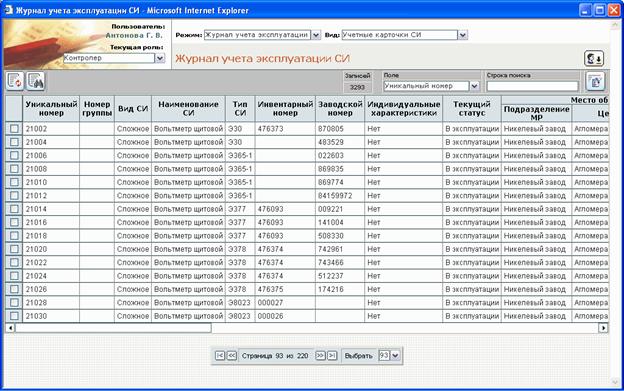Click the user download icon at top right

coord(594,58)
